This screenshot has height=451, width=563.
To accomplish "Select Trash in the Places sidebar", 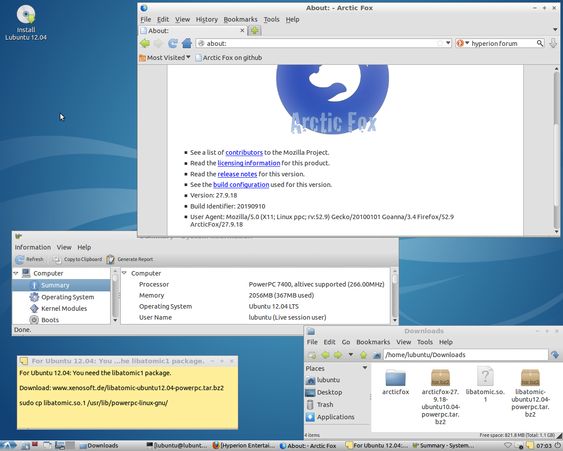I will pos(320,405).
